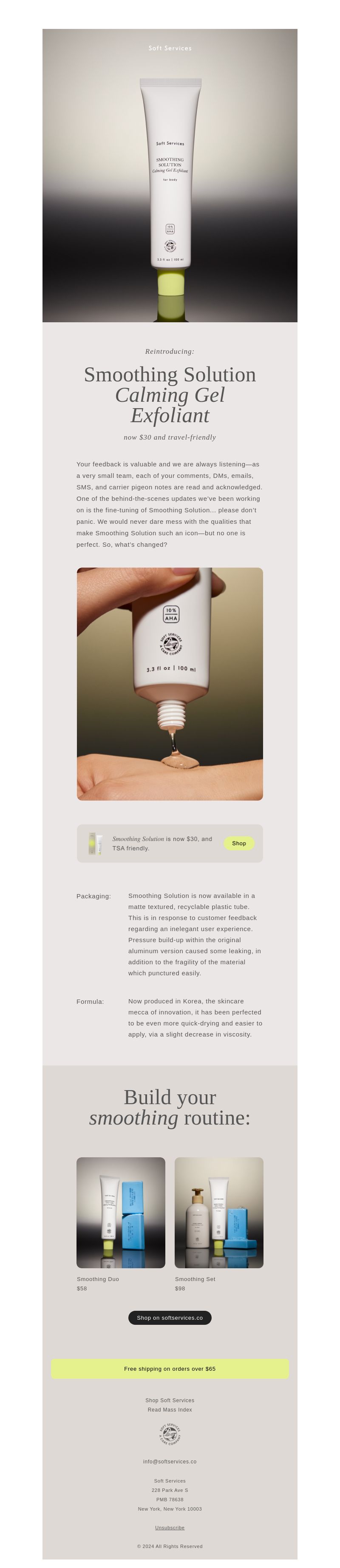Click the info@softservices.co email address
Viewport: 340px width, 1568px height.
tap(170, 1461)
